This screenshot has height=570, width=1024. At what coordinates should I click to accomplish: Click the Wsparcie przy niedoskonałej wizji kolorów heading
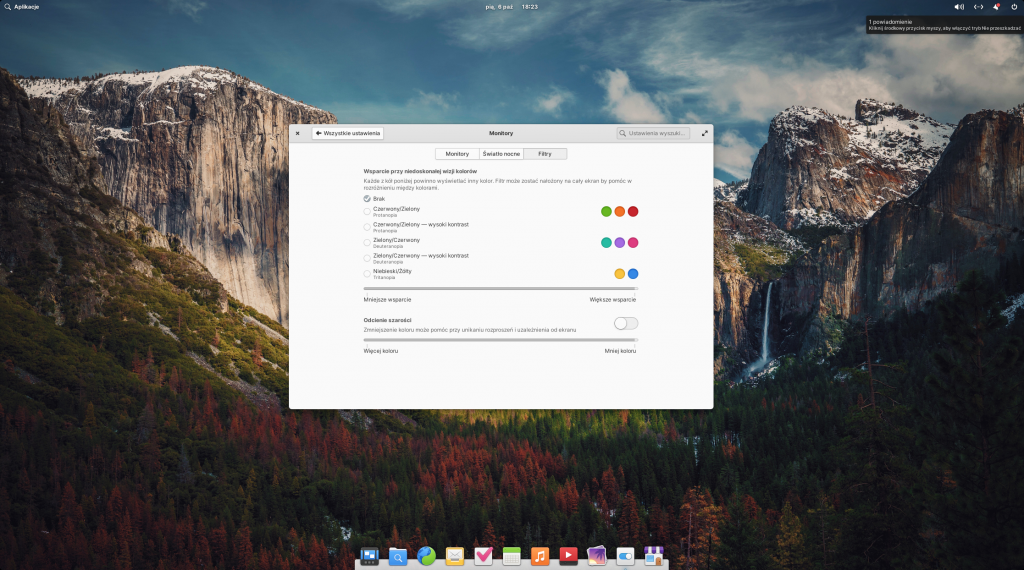(x=420, y=171)
